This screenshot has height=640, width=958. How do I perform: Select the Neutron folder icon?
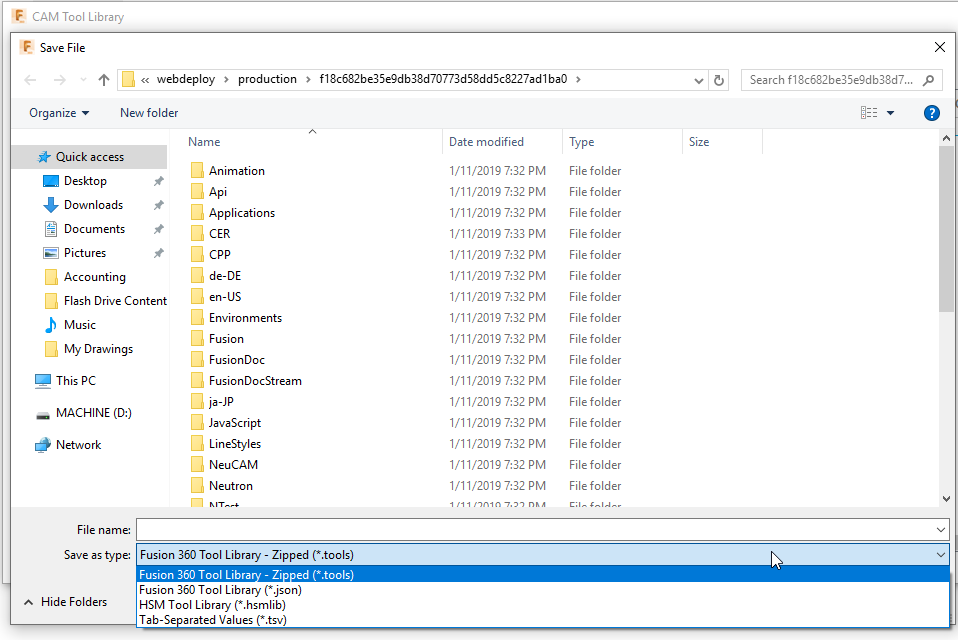[x=197, y=486]
